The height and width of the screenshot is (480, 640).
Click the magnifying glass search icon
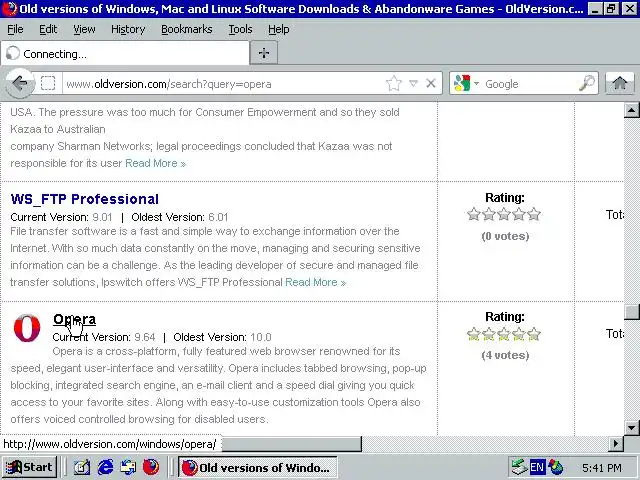[587, 84]
